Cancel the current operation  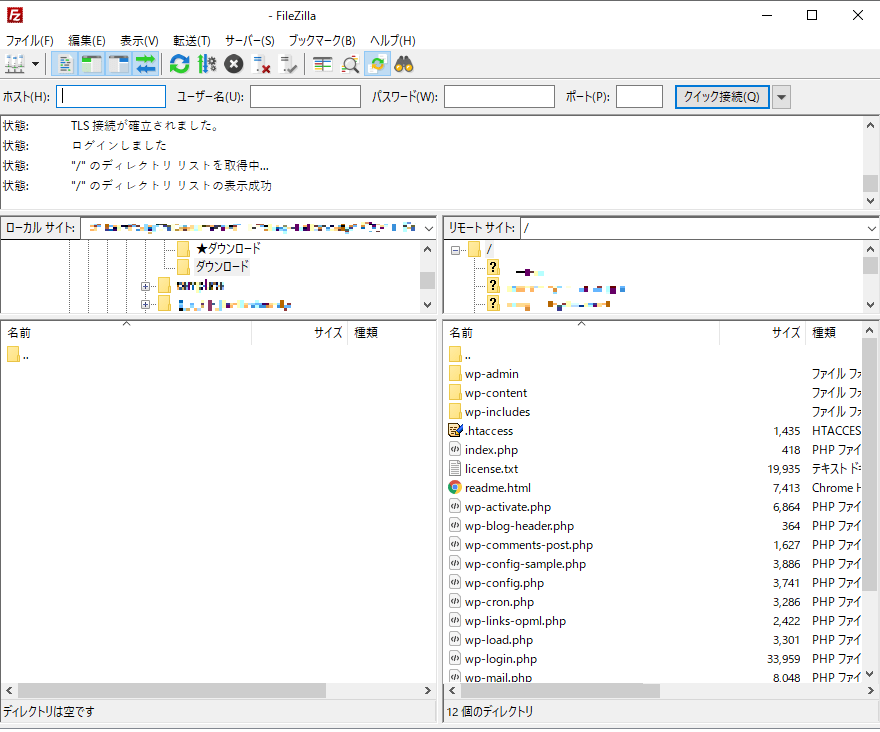tap(234, 64)
